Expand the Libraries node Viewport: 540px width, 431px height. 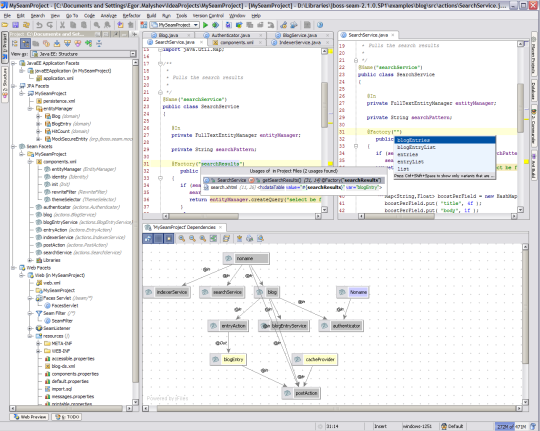[x=30, y=260]
